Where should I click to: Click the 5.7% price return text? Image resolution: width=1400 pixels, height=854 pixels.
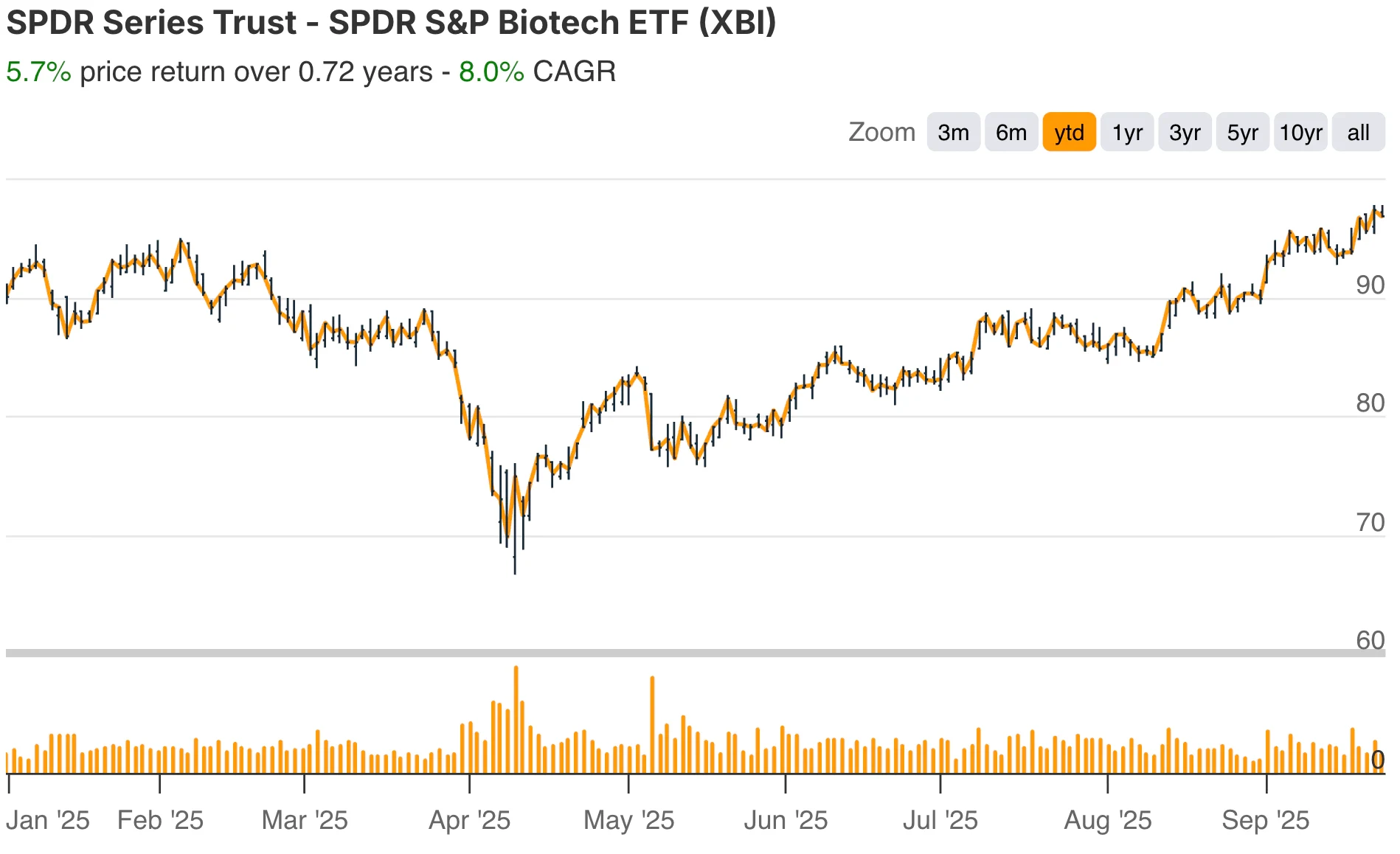37,72
